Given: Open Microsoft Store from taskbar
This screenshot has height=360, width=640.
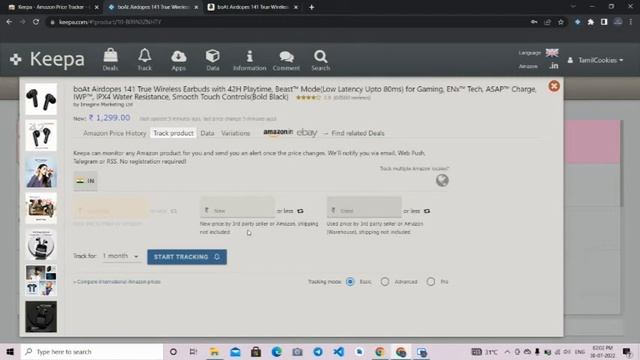Looking at the screenshot, I should [x=256, y=351].
